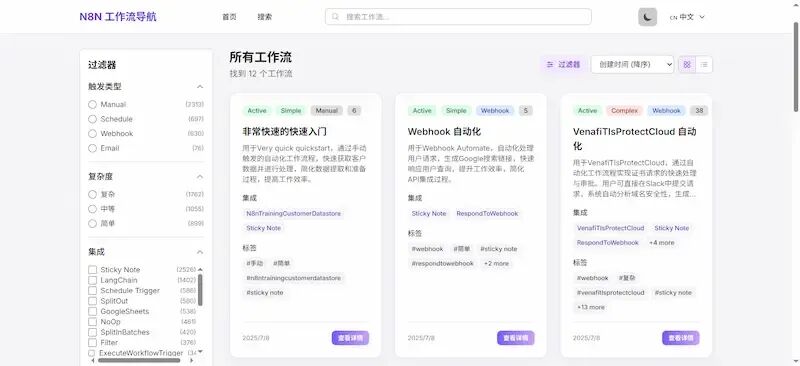Open the 非常快速的快速入门 card title
The width and height of the screenshot is (800, 366).
pos(285,132)
